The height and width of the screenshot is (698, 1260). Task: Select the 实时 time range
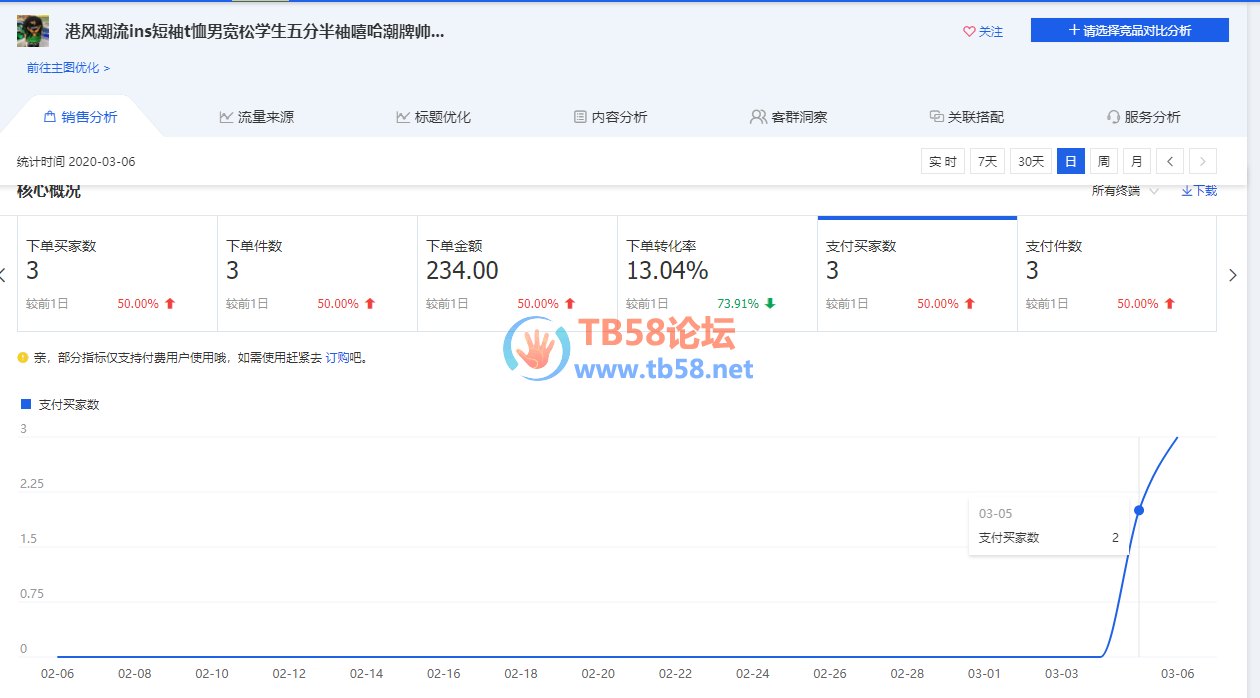(942, 161)
